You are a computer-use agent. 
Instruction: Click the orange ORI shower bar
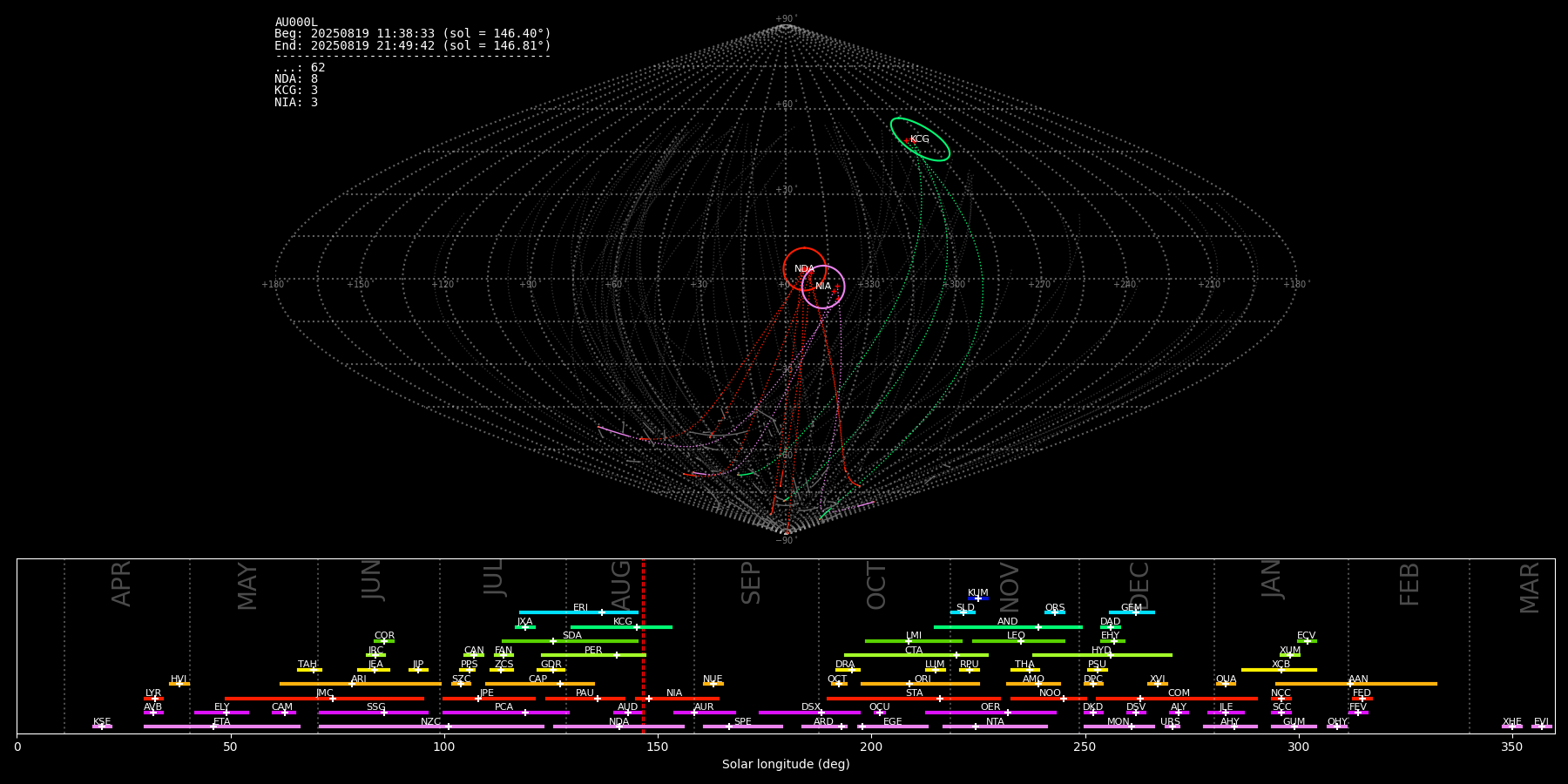(x=920, y=684)
